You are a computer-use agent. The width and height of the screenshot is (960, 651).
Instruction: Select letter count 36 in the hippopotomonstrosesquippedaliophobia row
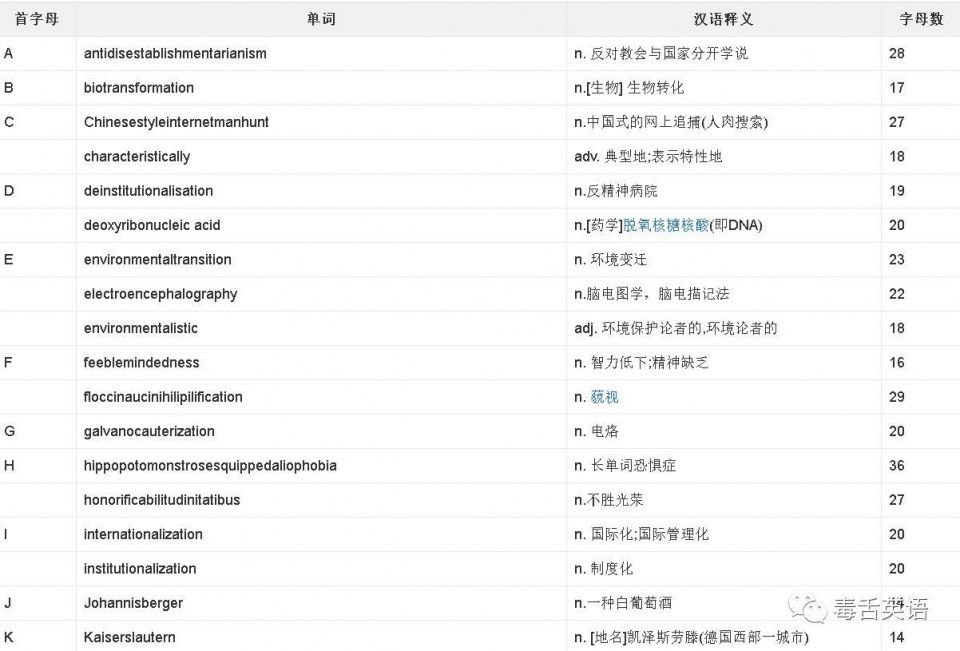[x=897, y=465]
